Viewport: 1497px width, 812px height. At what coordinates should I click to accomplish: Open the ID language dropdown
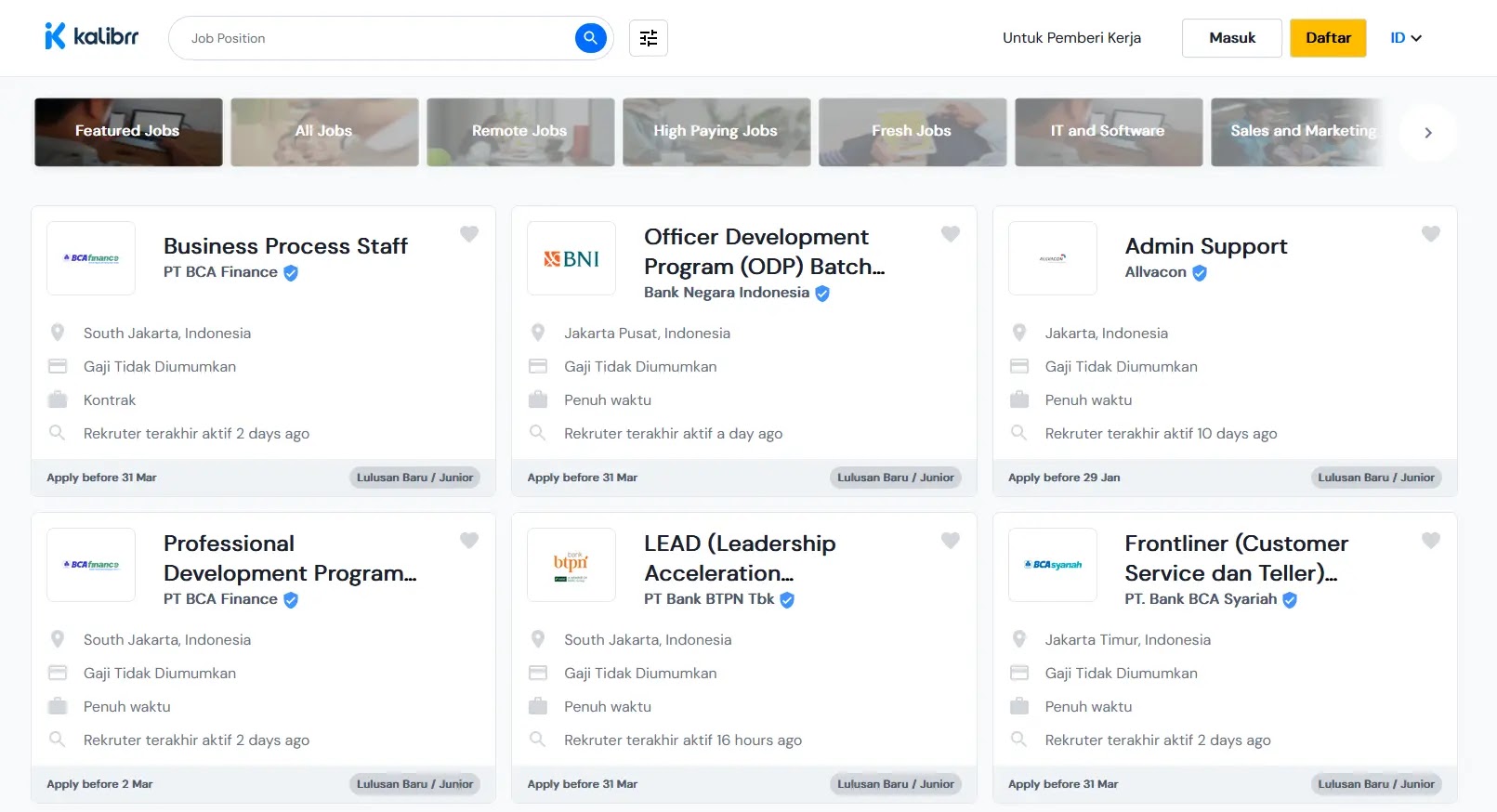pyautogui.click(x=1406, y=38)
